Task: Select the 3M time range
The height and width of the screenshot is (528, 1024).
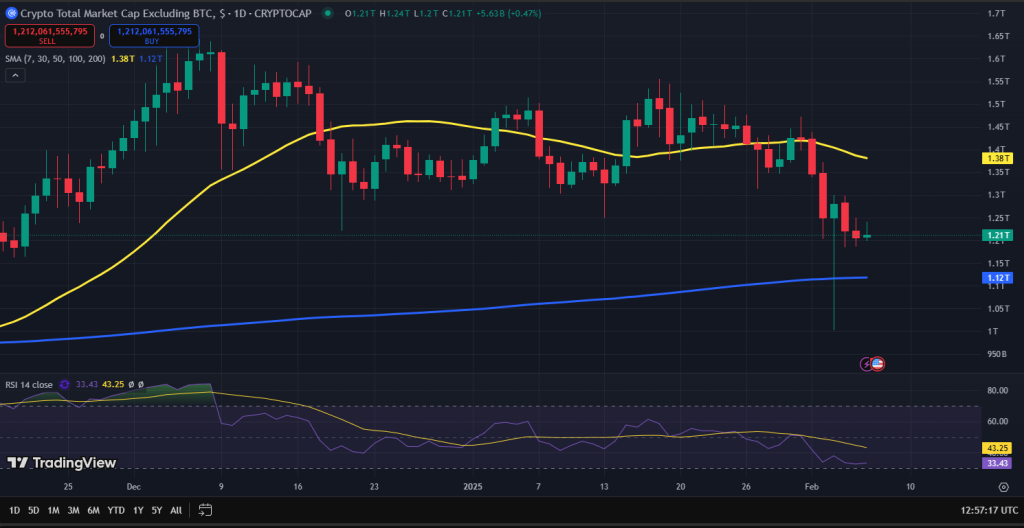Action: pos(73,510)
